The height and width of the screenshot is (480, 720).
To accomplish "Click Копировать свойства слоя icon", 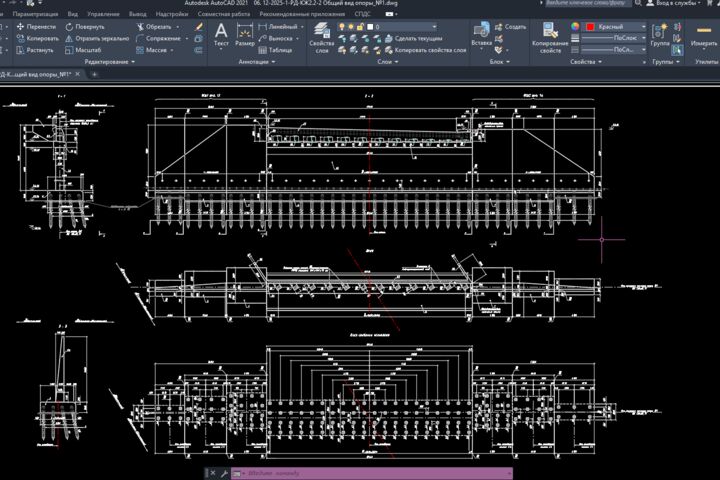I will (425, 50).
